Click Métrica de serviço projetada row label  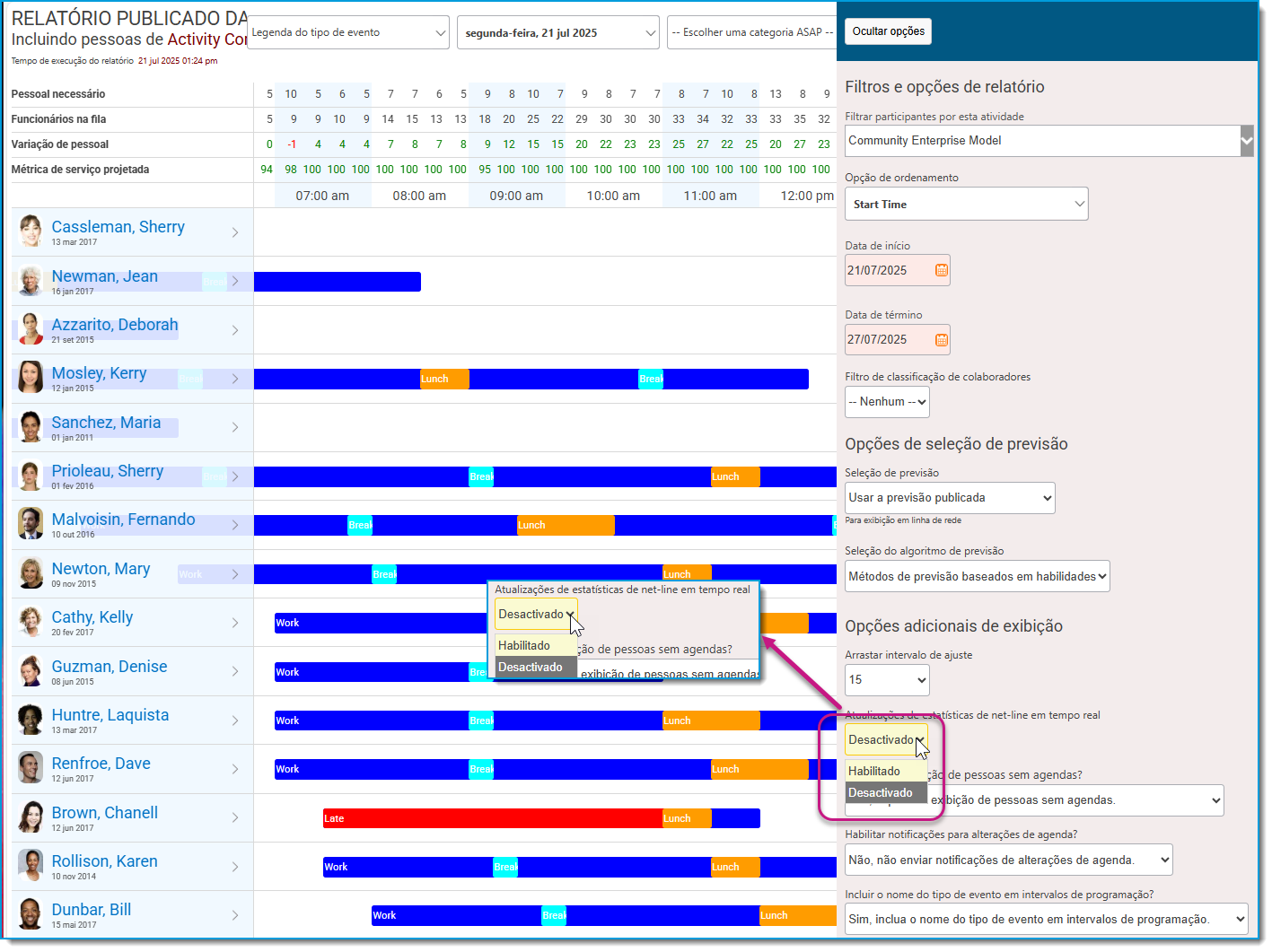(80, 170)
